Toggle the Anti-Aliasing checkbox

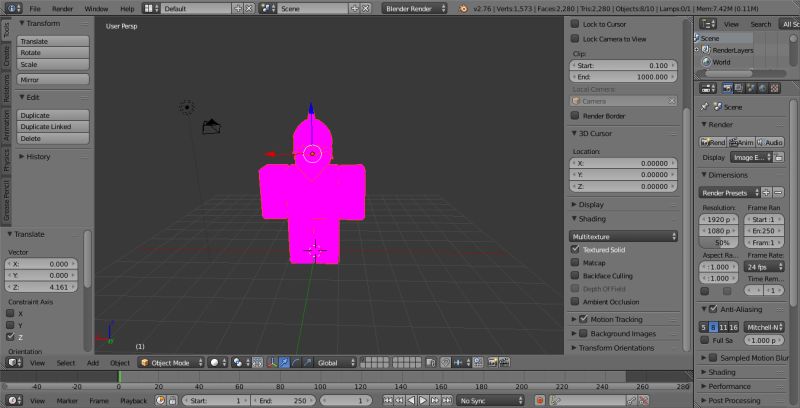point(713,309)
